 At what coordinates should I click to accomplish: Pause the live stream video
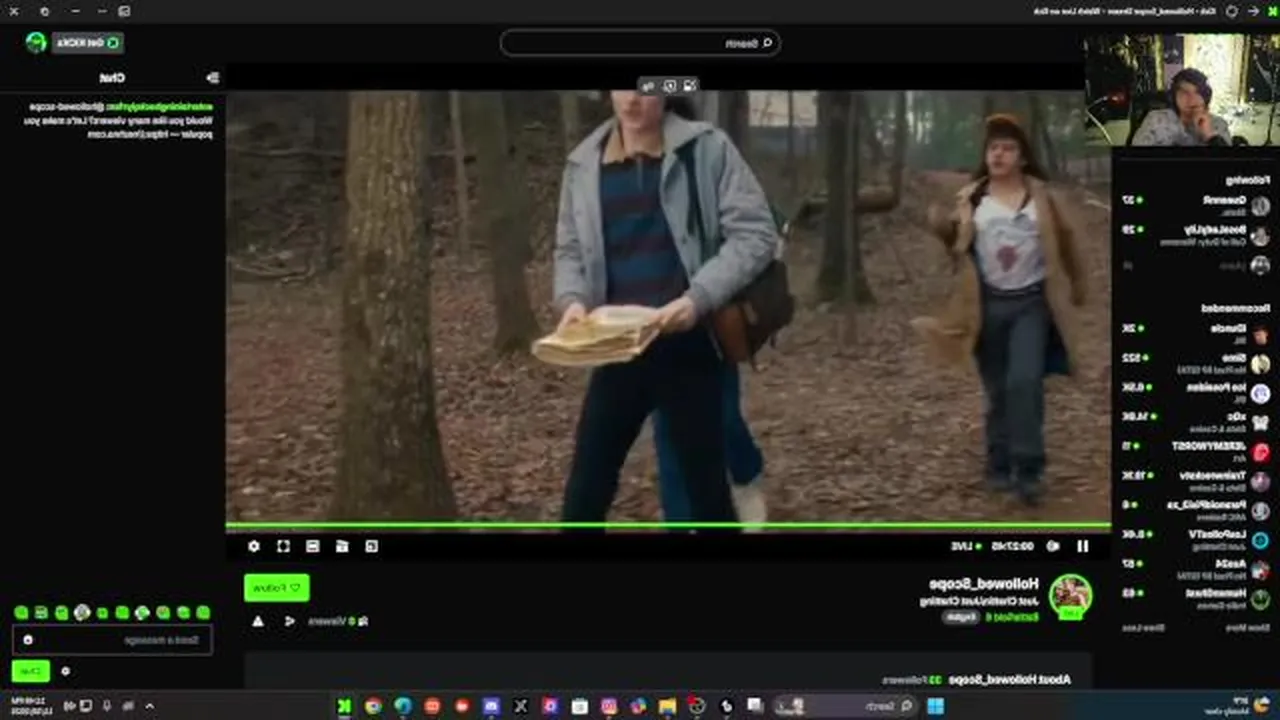coord(1082,546)
